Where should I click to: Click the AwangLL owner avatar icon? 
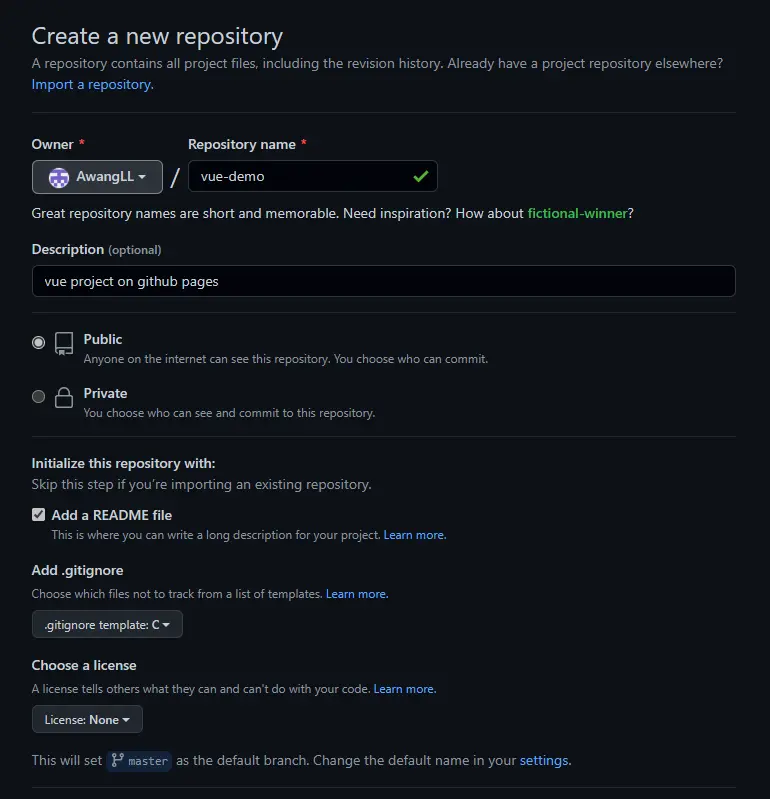60,177
